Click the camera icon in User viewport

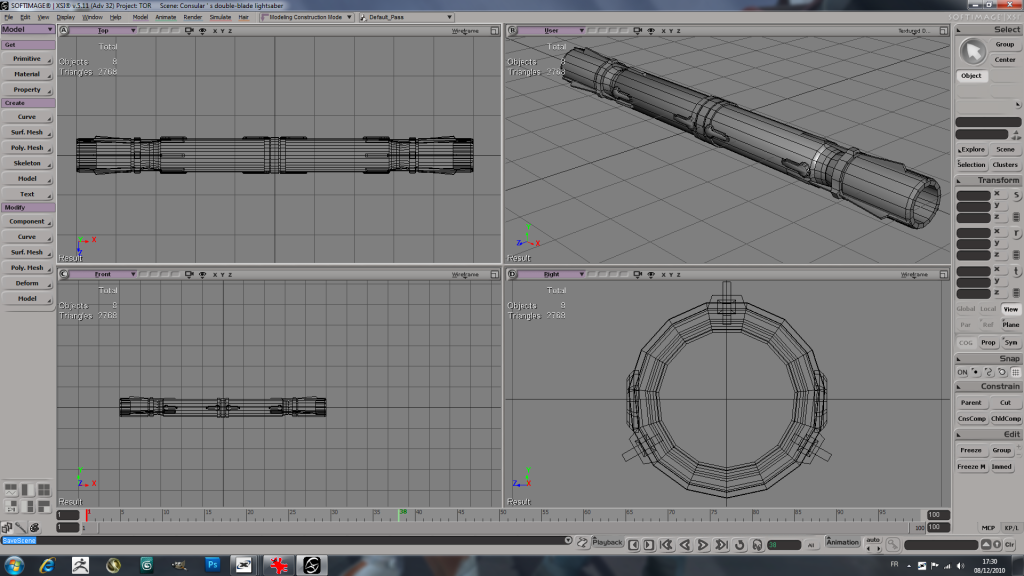(x=637, y=31)
